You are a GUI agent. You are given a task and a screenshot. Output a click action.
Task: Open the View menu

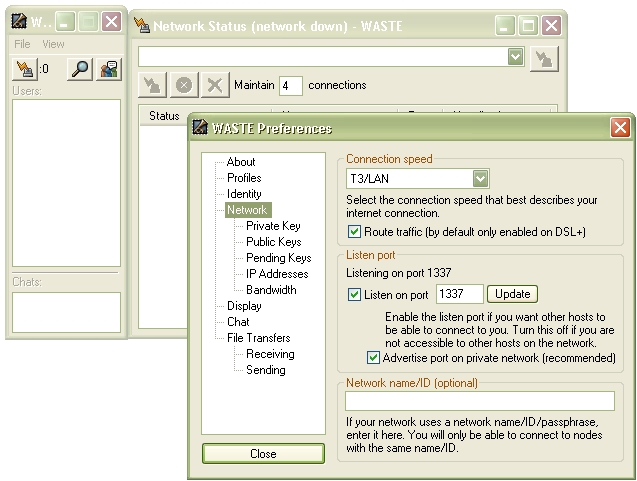(x=53, y=44)
